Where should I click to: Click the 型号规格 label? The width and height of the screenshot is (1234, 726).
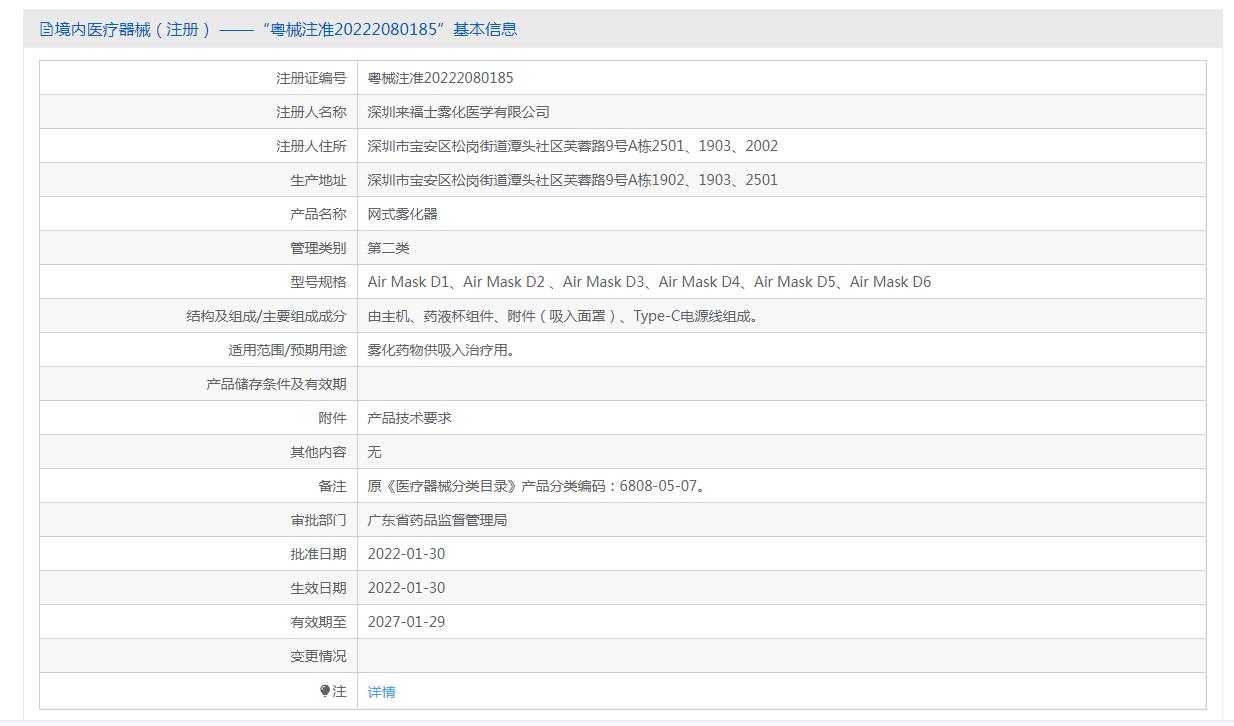(318, 282)
